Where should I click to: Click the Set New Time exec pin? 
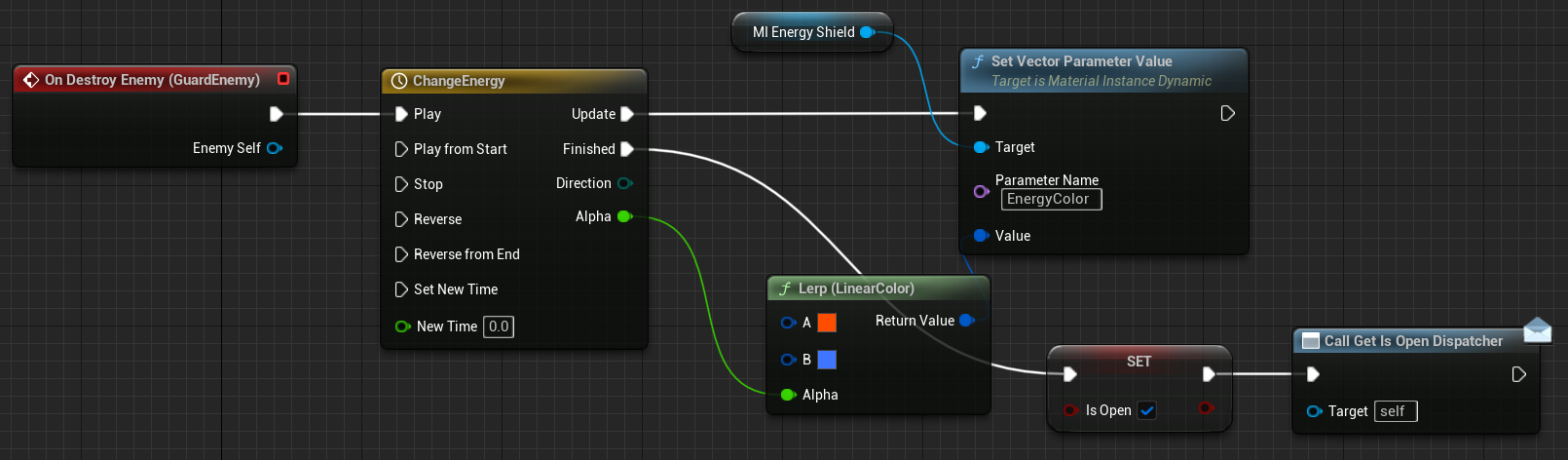[x=401, y=289]
